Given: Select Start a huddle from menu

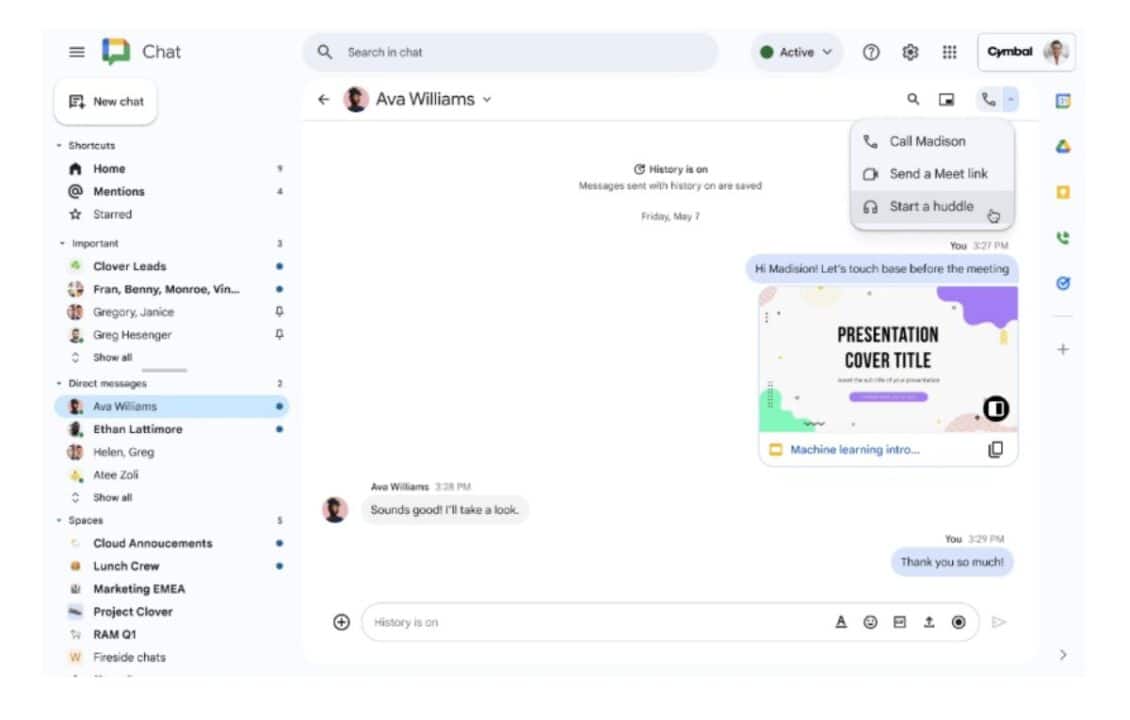Looking at the screenshot, I should 931,207.
